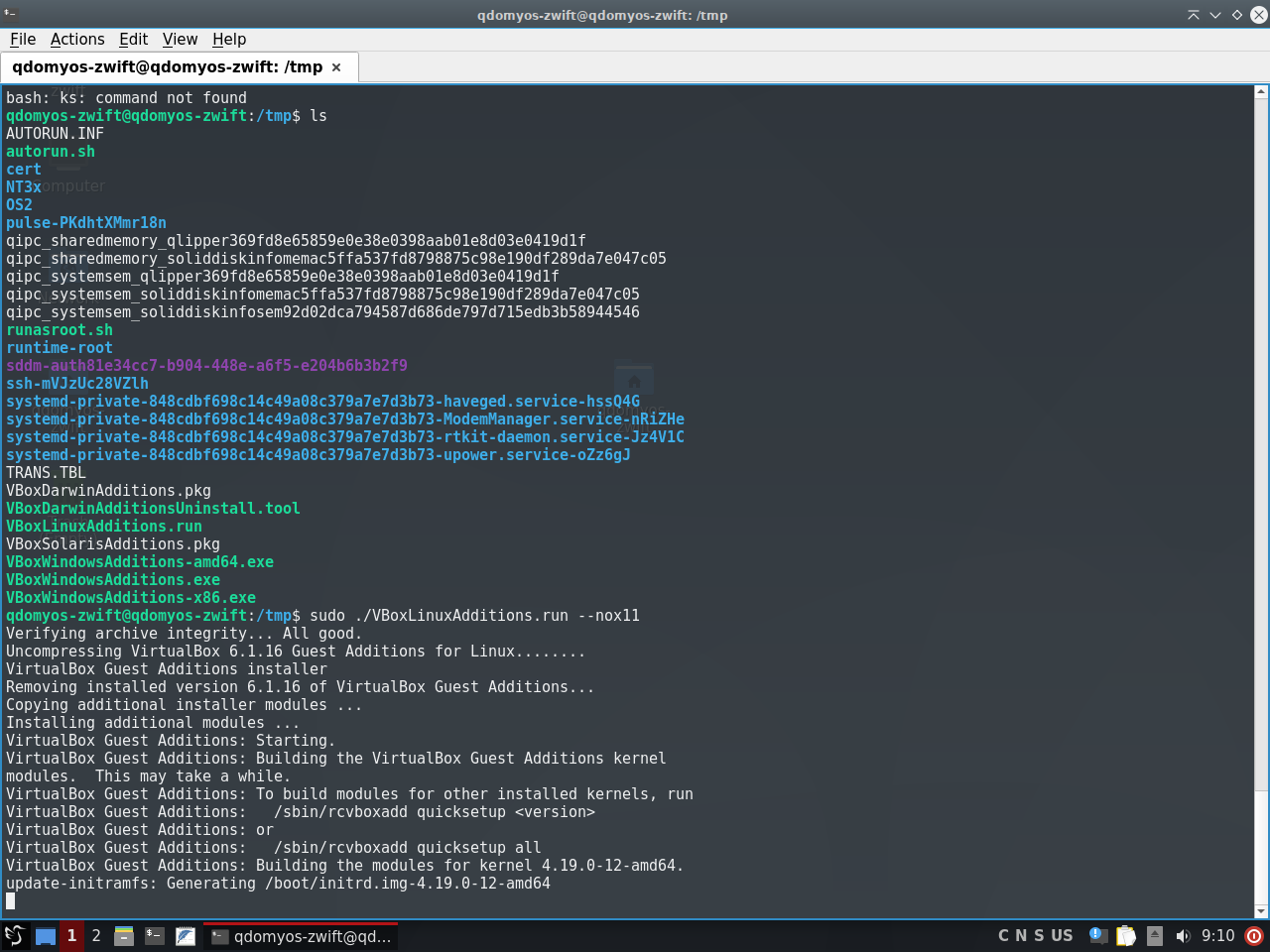Click the runasroot.sh file name
The image size is (1270, 952).
pos(60,329)
